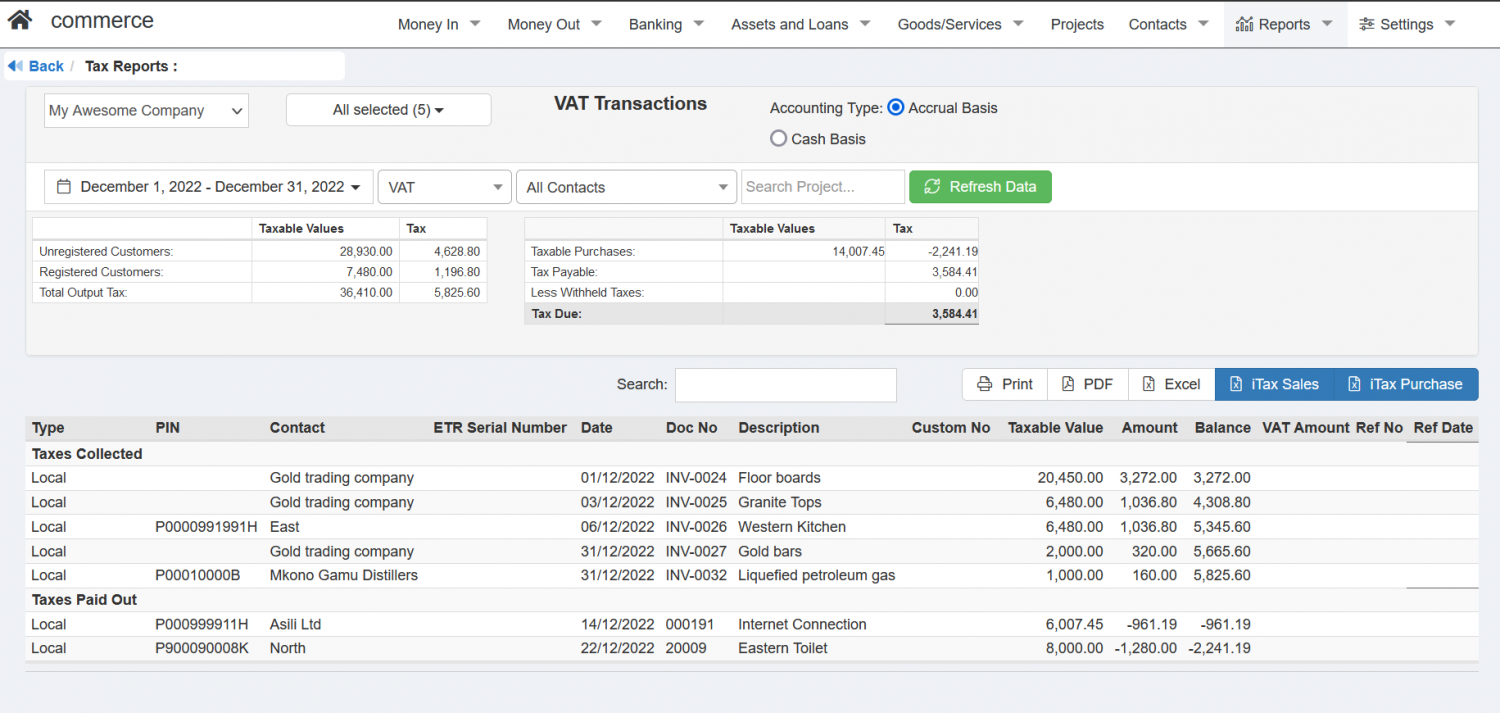Click the Settings sliders icon
Screen dimensions: 1500x713
(x=1367, y=24)
